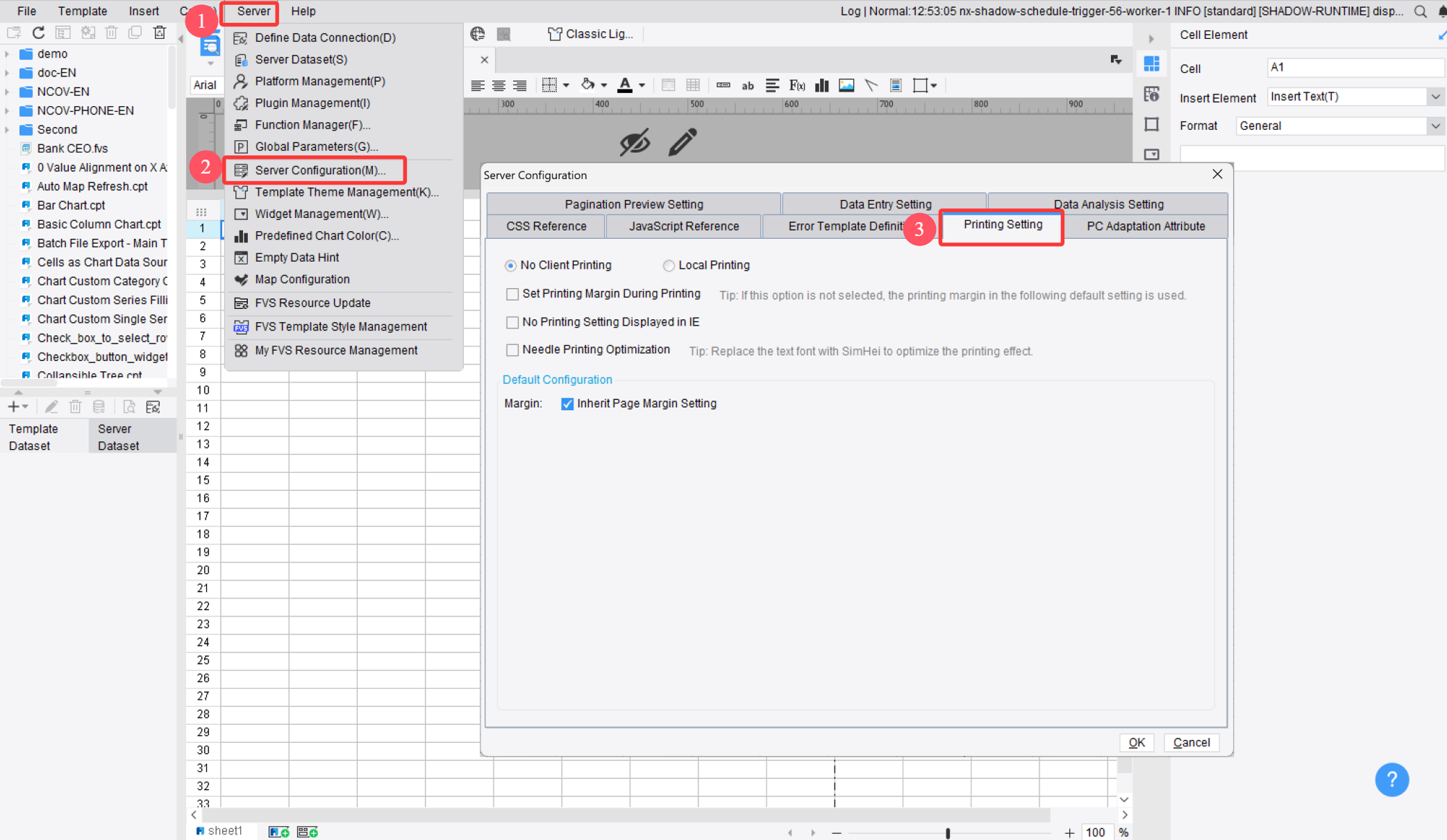
Task: Dismiss the dialog with Cancel
Action: (1191, 742)
